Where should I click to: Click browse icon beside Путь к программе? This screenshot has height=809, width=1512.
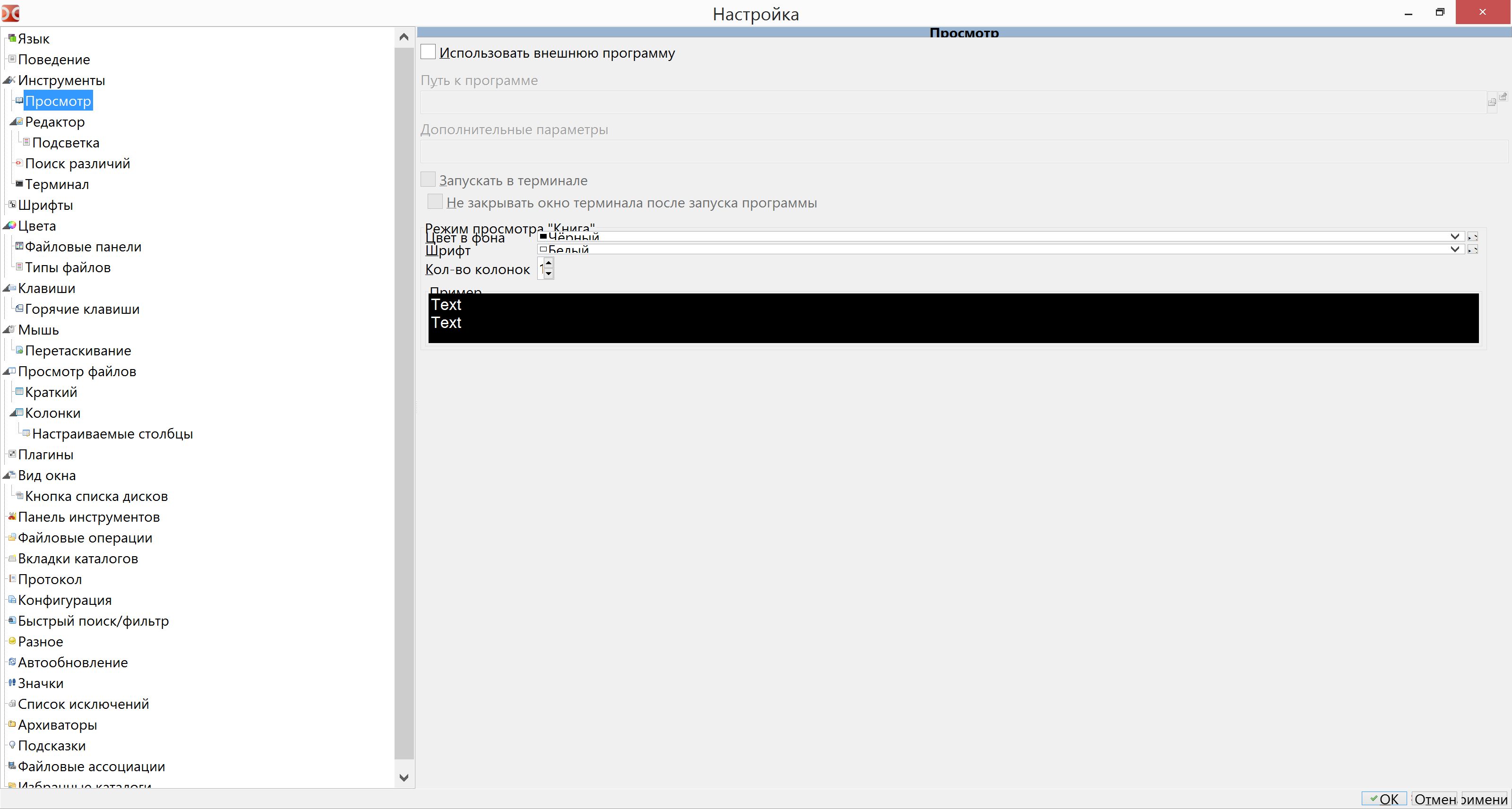pyautogui.click(x=1492, y=102)
